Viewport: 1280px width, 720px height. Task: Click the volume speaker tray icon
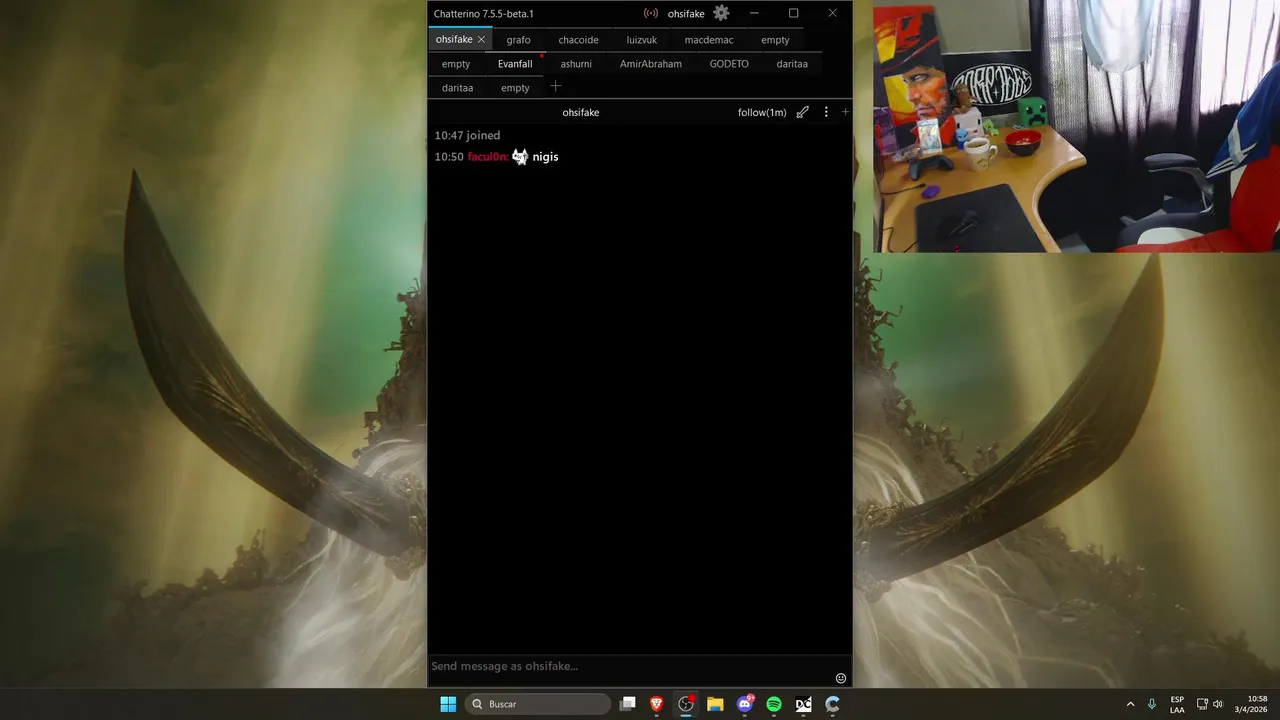click(1218, 704)
